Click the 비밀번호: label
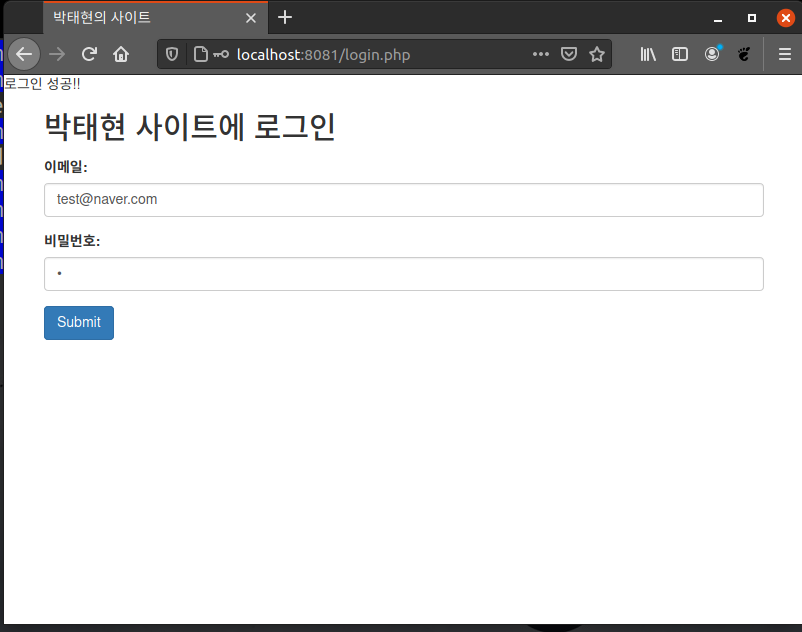The image size is (802, 632). [x=72, y=241]
